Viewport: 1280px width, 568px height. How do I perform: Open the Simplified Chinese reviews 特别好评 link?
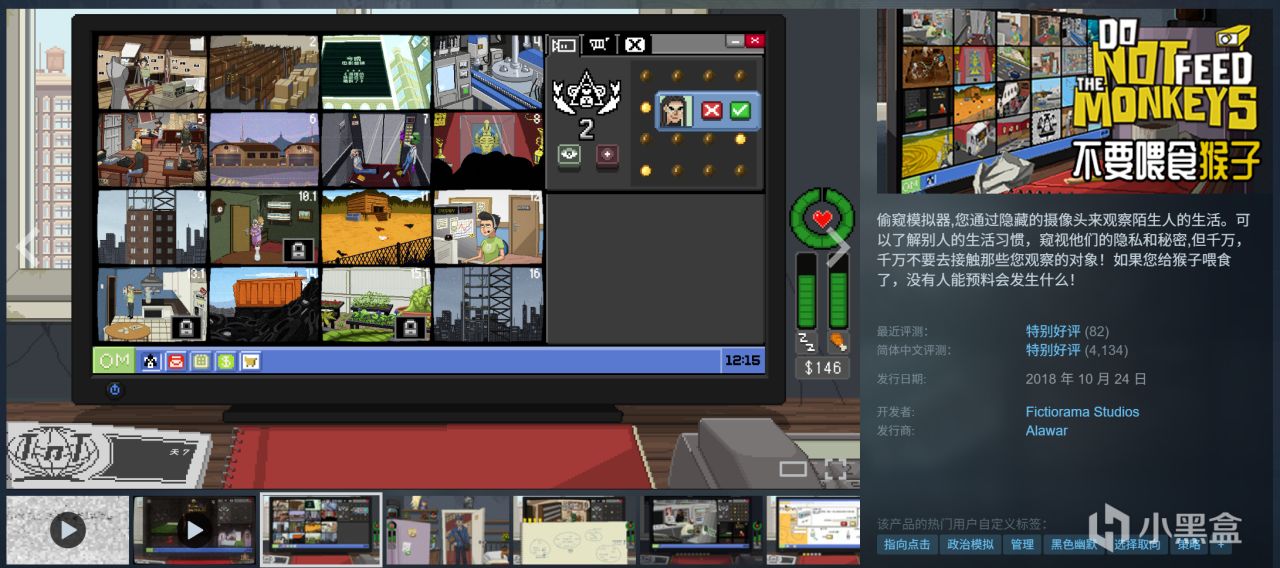tap(1053, 350)
